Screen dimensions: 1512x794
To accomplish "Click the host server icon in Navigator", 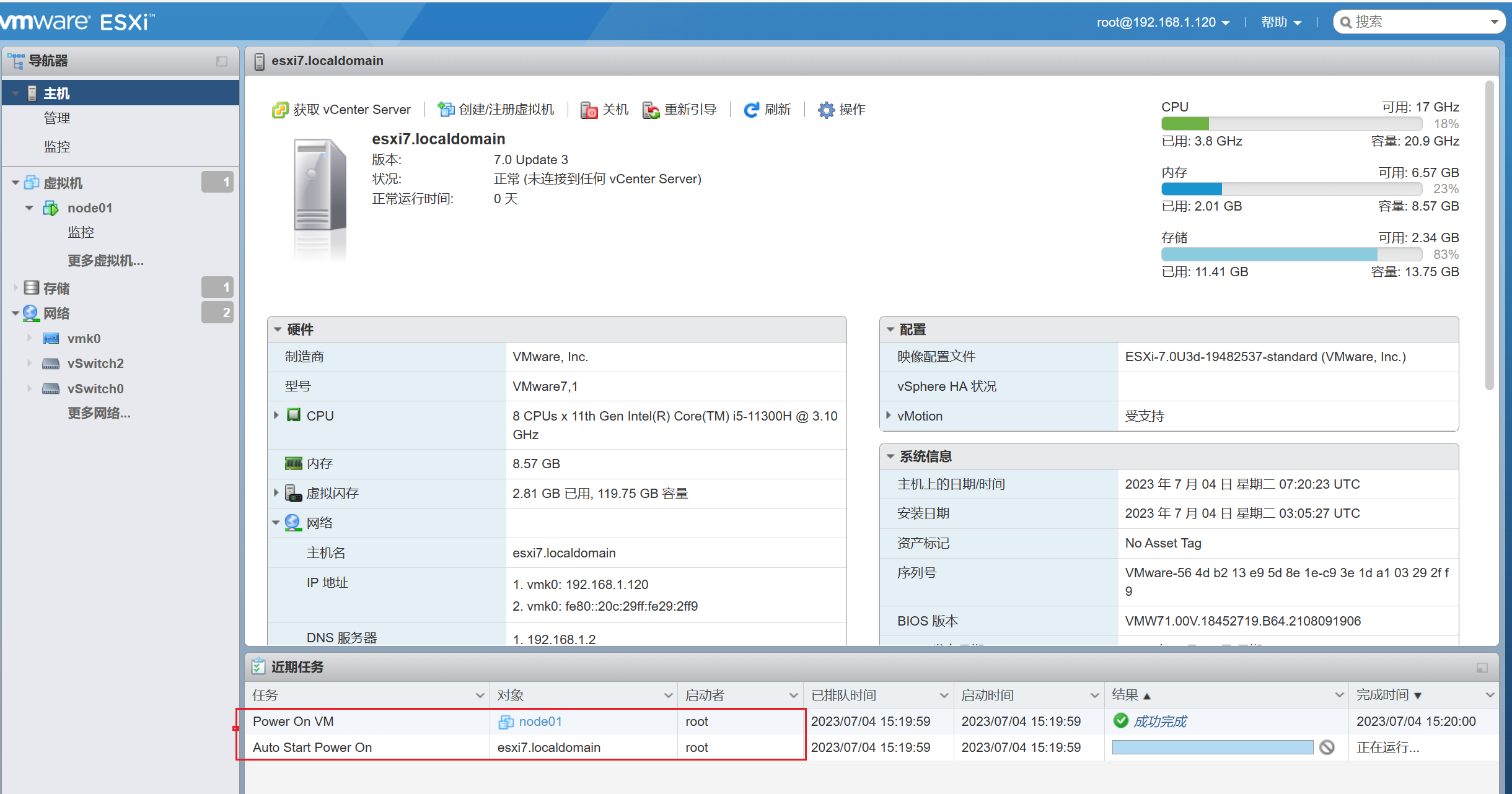I will [x=32, y=94].
